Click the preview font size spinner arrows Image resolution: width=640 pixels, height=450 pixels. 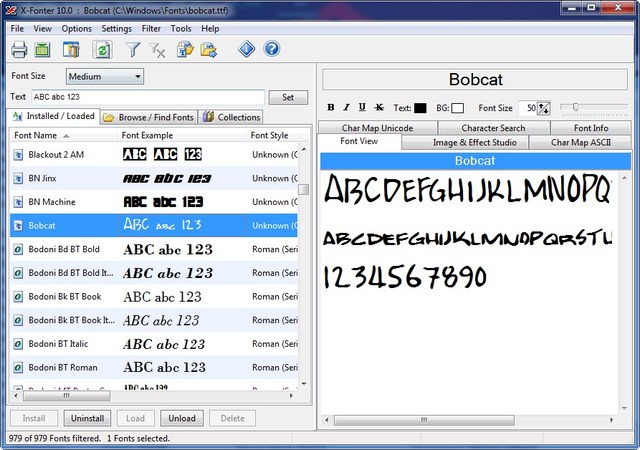[x=544, y=108]
